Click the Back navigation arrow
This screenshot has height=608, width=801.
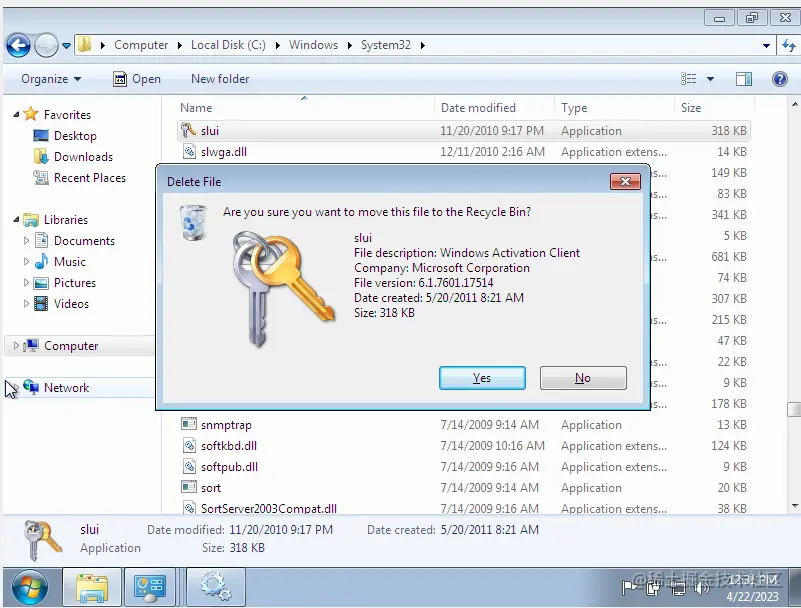tap(18, 45)
